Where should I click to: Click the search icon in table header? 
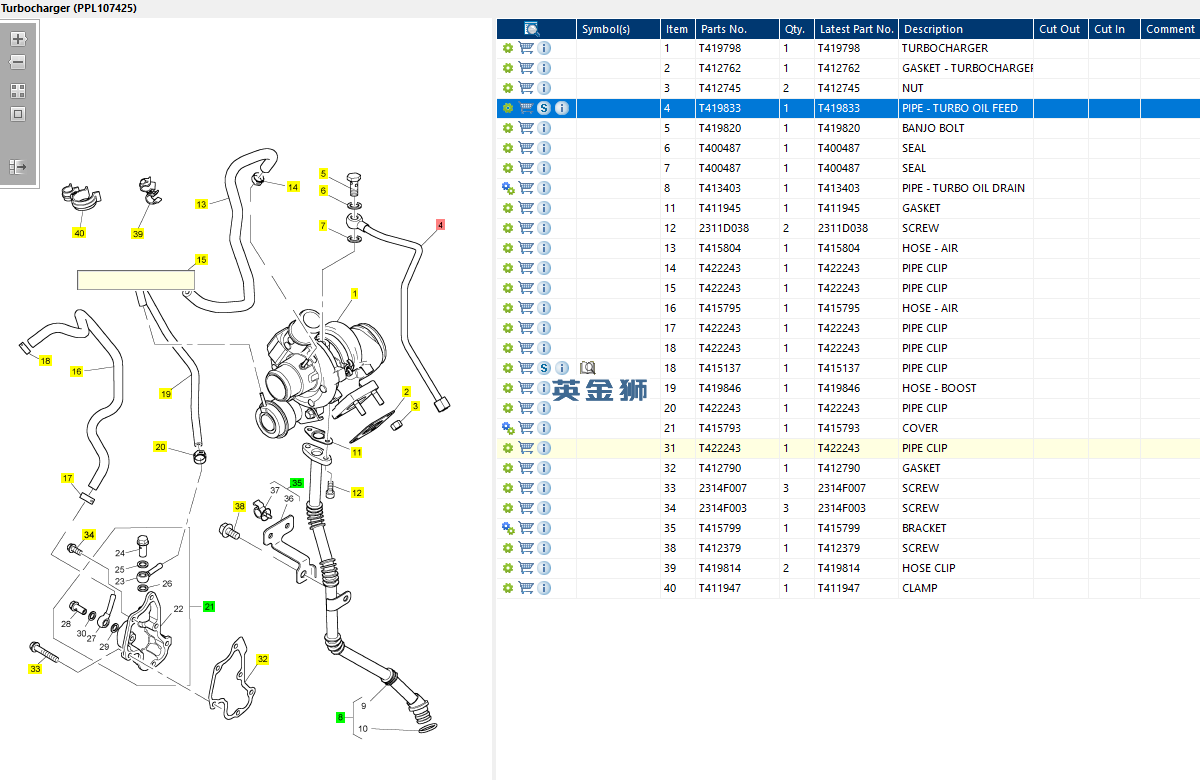(532, 29)
